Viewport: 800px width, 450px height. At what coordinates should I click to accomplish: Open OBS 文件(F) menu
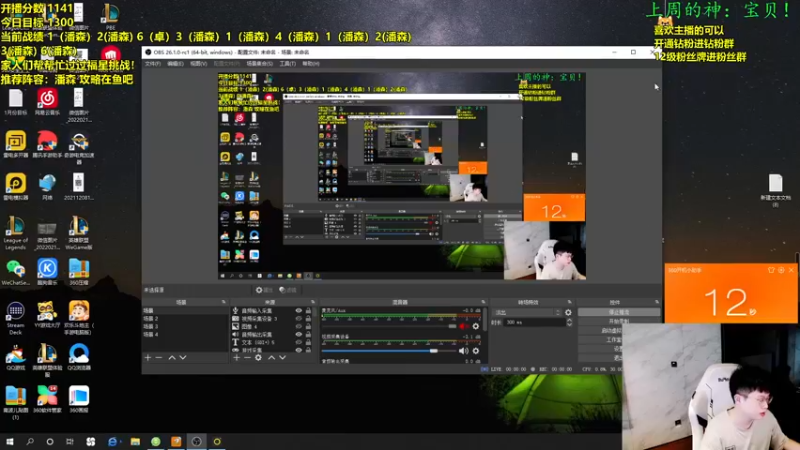tap(153, 64)
